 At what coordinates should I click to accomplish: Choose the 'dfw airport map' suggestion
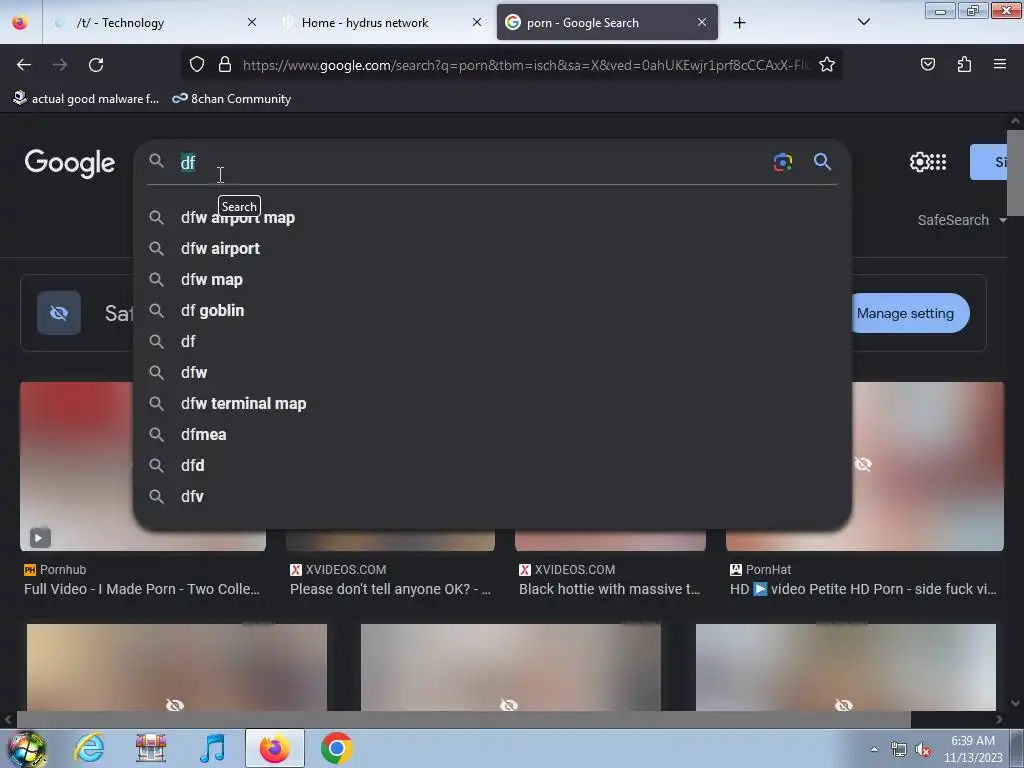(x=492, y=217)
